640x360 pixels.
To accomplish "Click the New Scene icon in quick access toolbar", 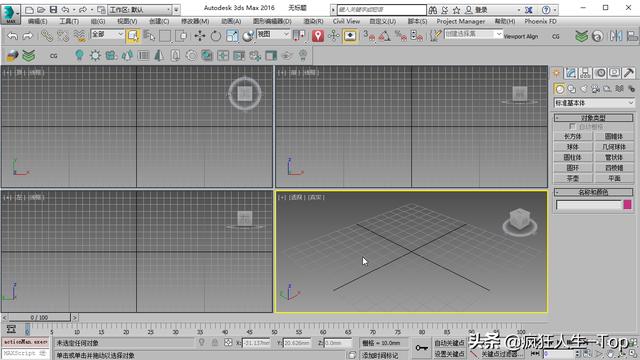I will tap(29, 9).
